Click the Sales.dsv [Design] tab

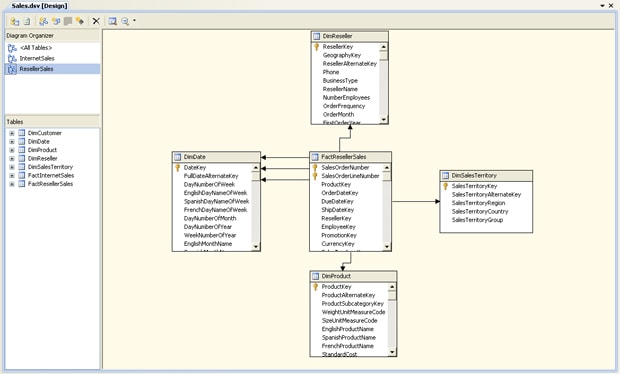click(x=39, y=6)
